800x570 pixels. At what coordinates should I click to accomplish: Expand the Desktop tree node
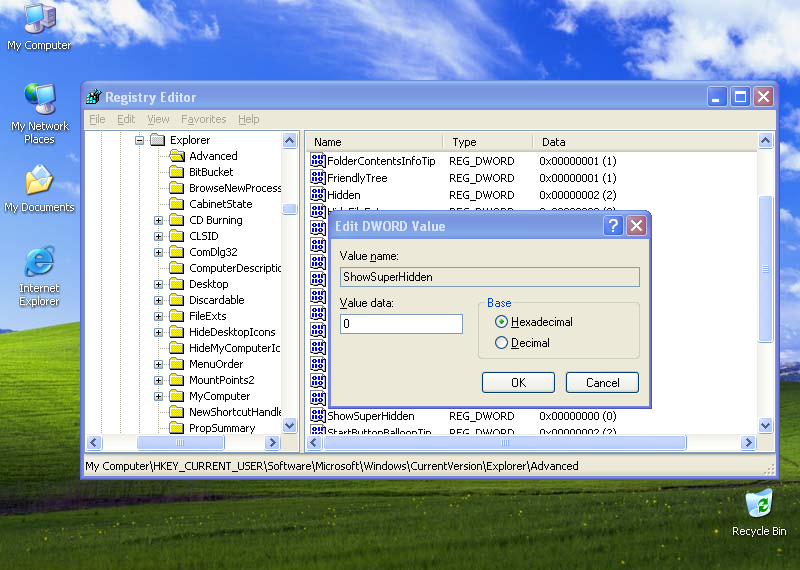pyautogui.click(x=158, y=284)
